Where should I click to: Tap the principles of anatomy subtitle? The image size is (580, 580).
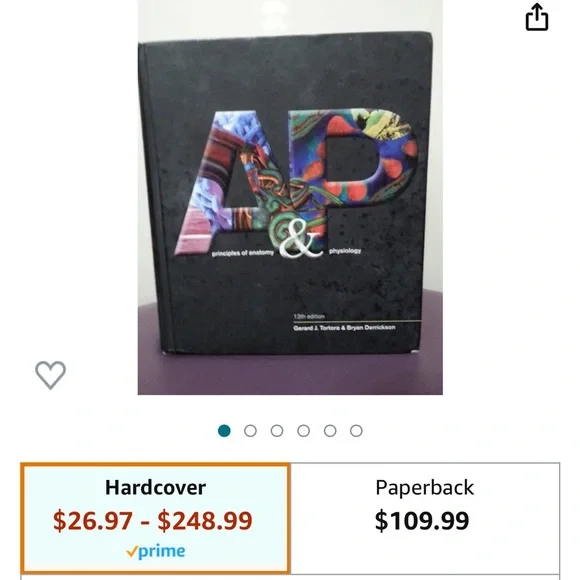point(243,253)
